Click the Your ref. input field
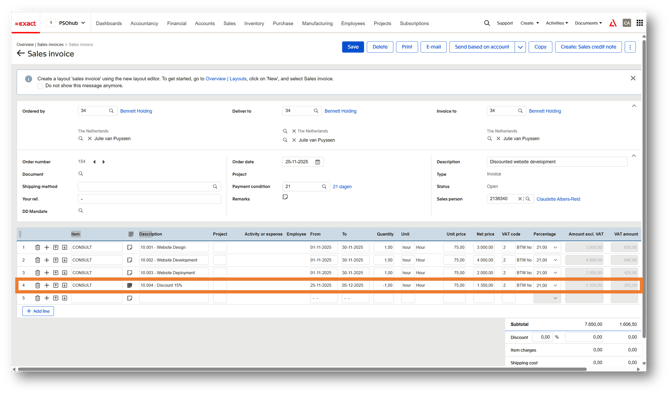The image size is (670, 395). coord(149,199)
